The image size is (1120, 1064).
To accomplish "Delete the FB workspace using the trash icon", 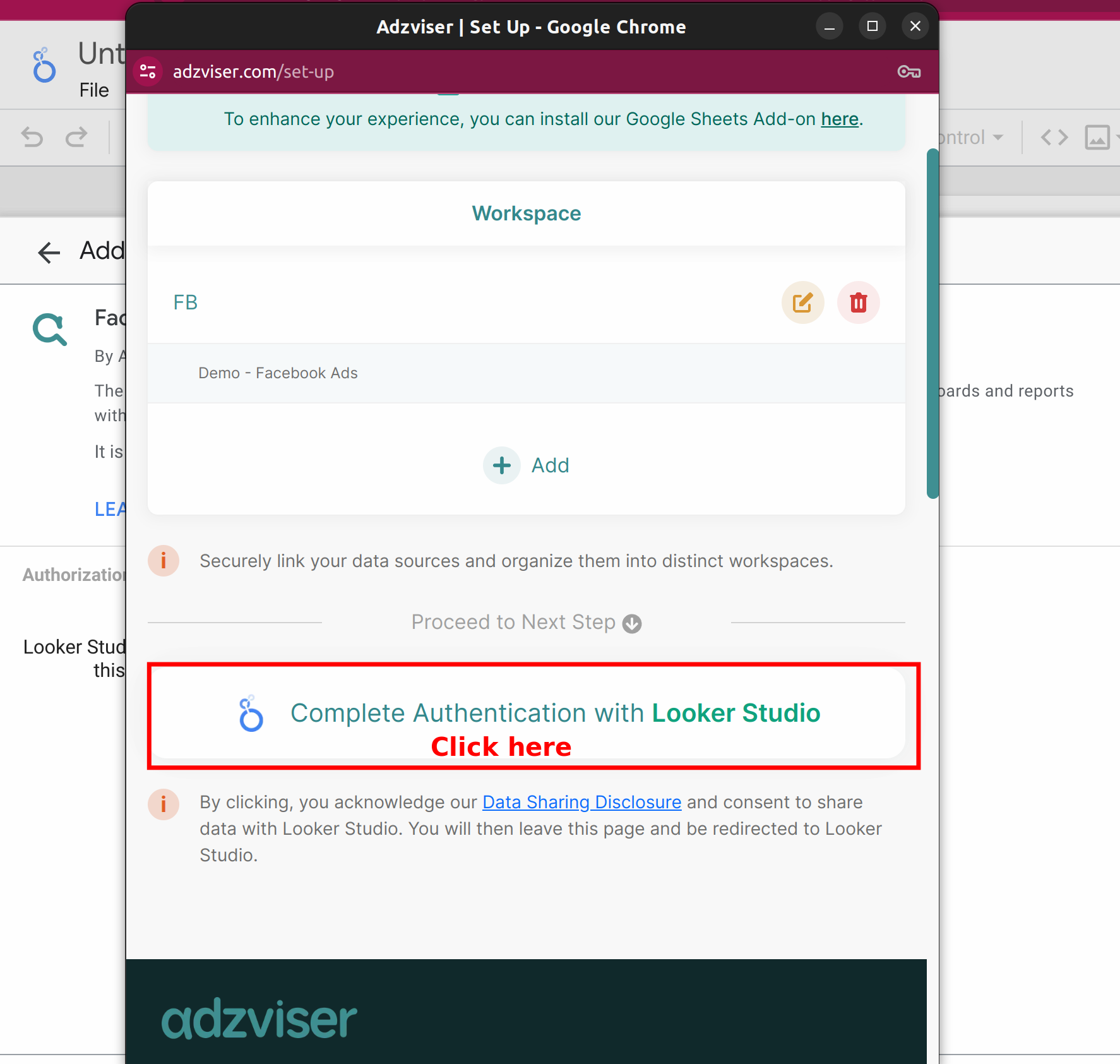I will pos(858,302).
